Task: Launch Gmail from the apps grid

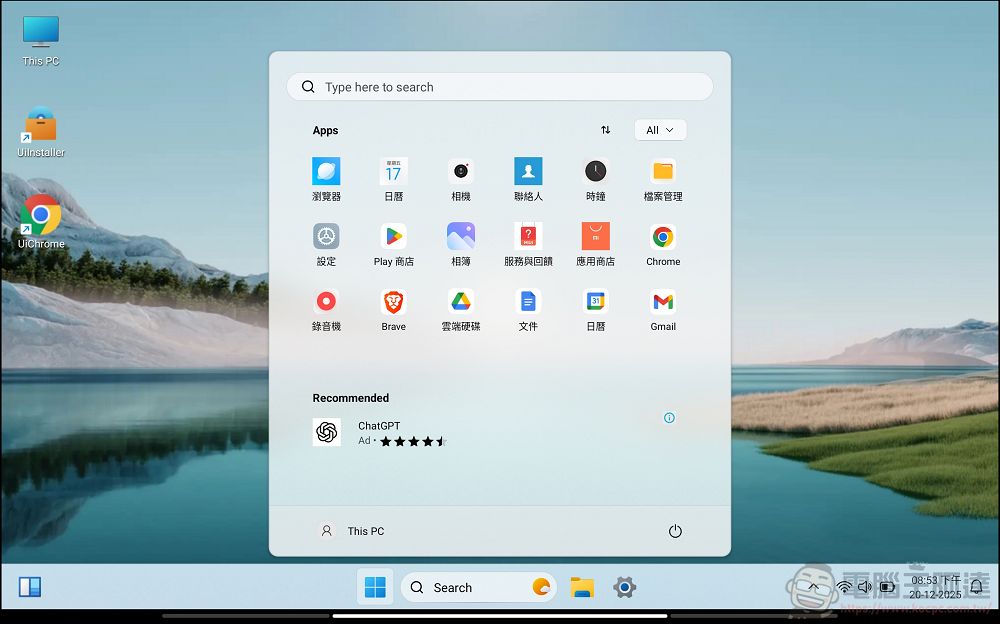Action: 662,310
